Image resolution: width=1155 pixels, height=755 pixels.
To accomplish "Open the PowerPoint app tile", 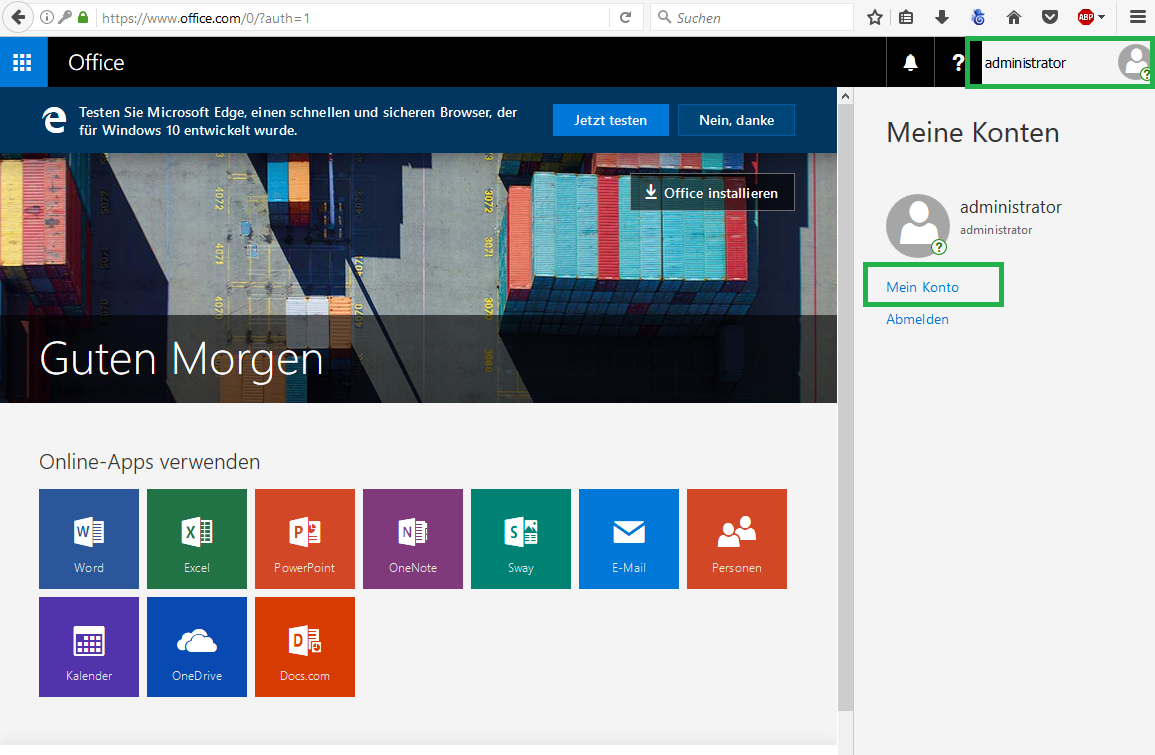I will coord(305,539).
